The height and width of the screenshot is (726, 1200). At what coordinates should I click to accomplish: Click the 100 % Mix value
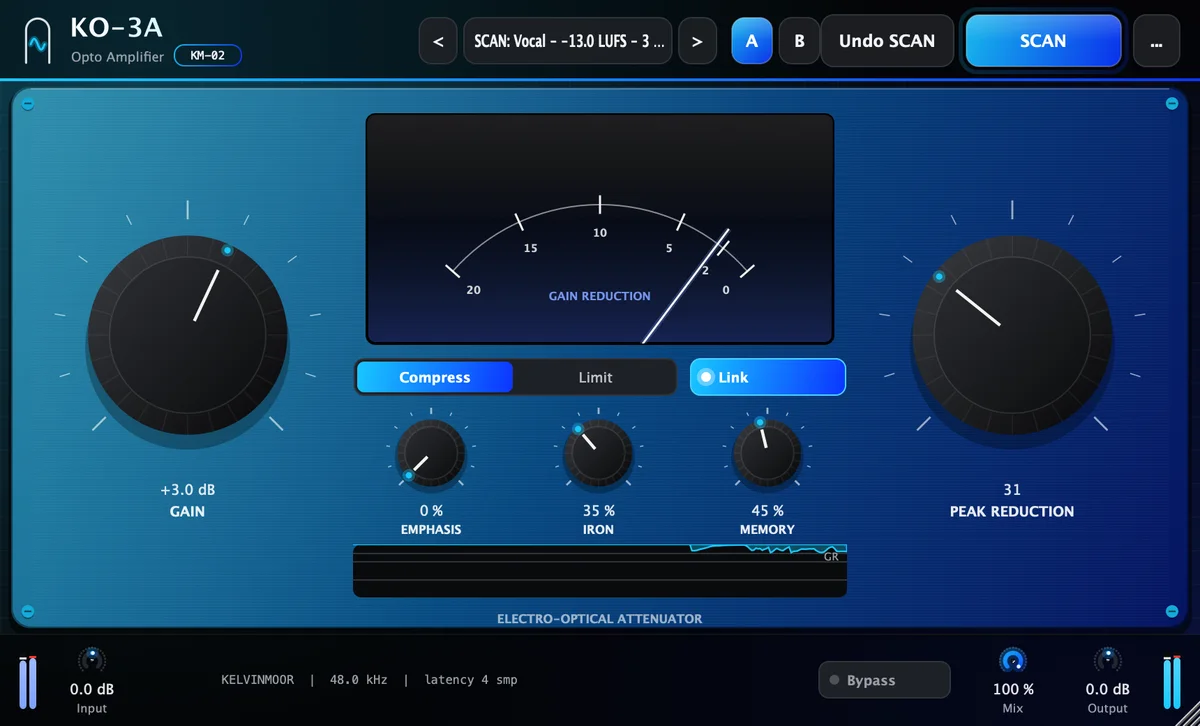coord(1013,689)
